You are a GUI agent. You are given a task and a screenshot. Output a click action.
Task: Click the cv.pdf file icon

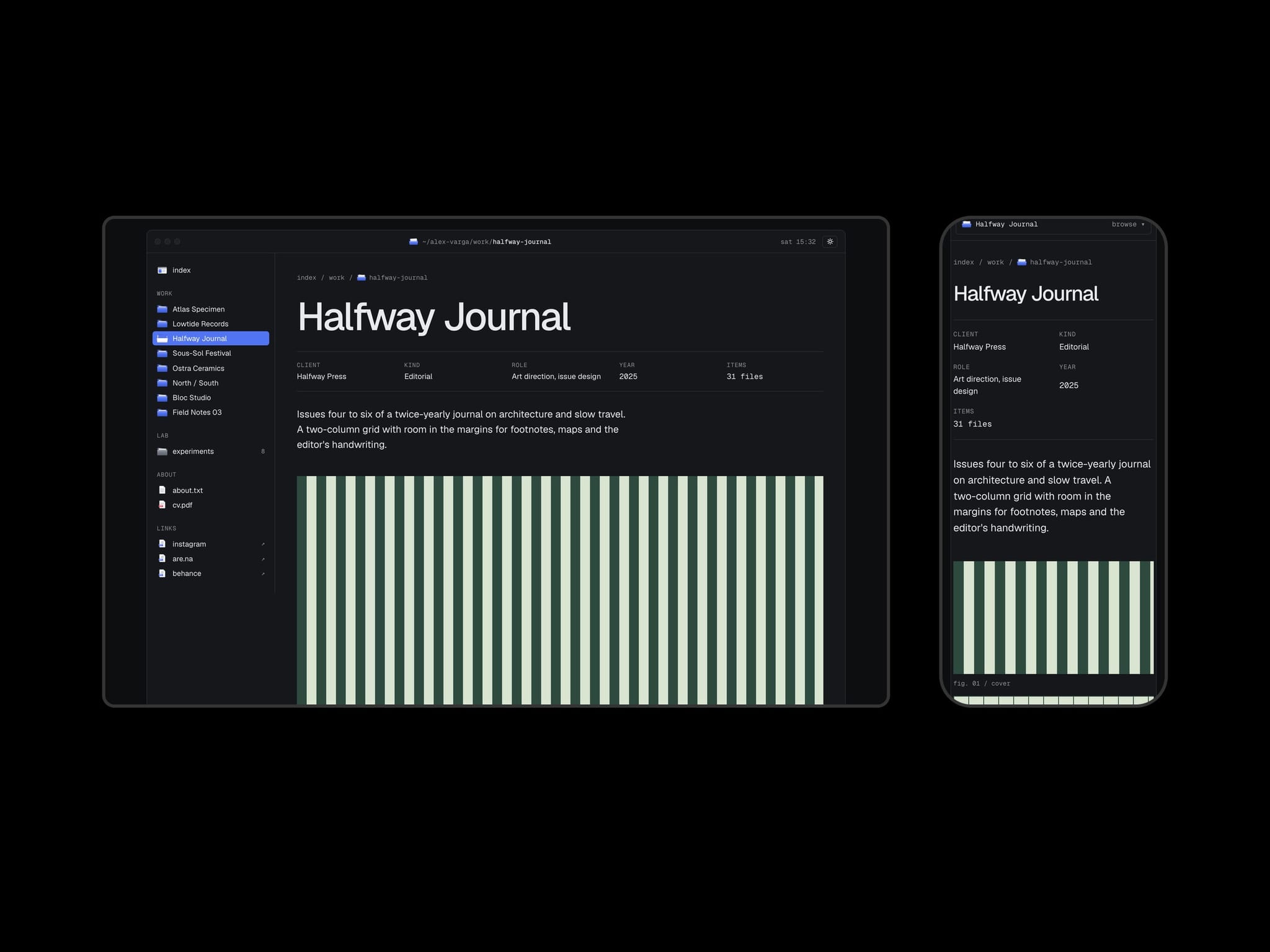point(162,505)
